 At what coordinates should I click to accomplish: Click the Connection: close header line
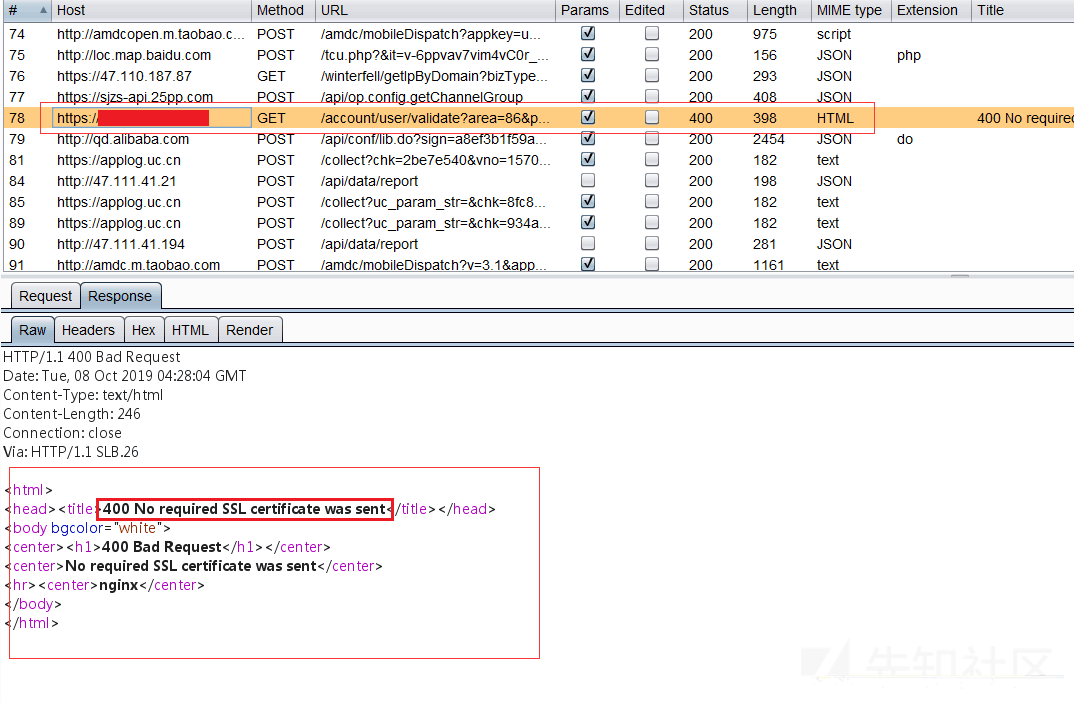(62, 433)
